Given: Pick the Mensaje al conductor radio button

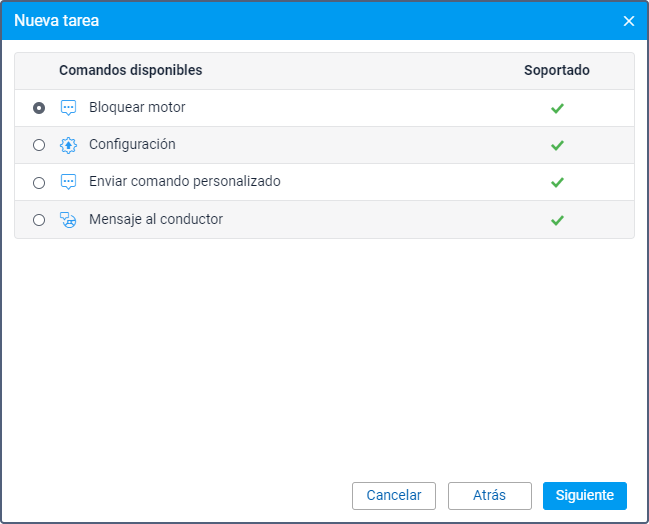Looking at the screenshot, I should [x=39, y=220].
